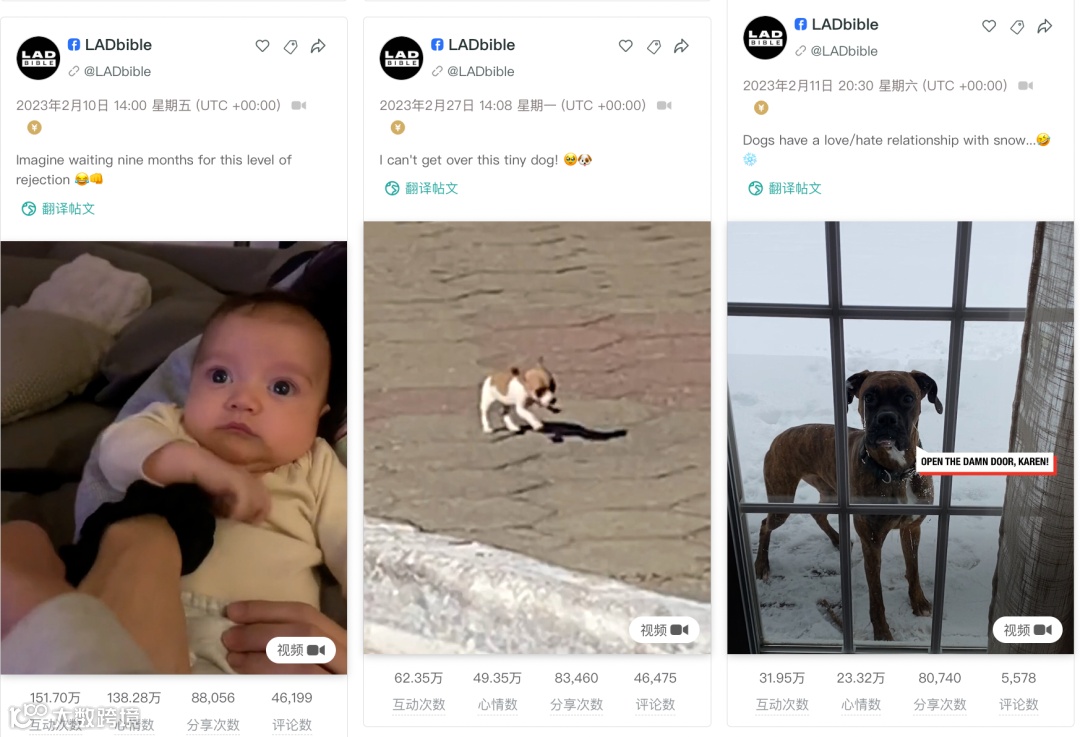Click the tag icon on the snow dog post
The width and height of the screenshot is (1080, 737).
tap(1017, 26)
